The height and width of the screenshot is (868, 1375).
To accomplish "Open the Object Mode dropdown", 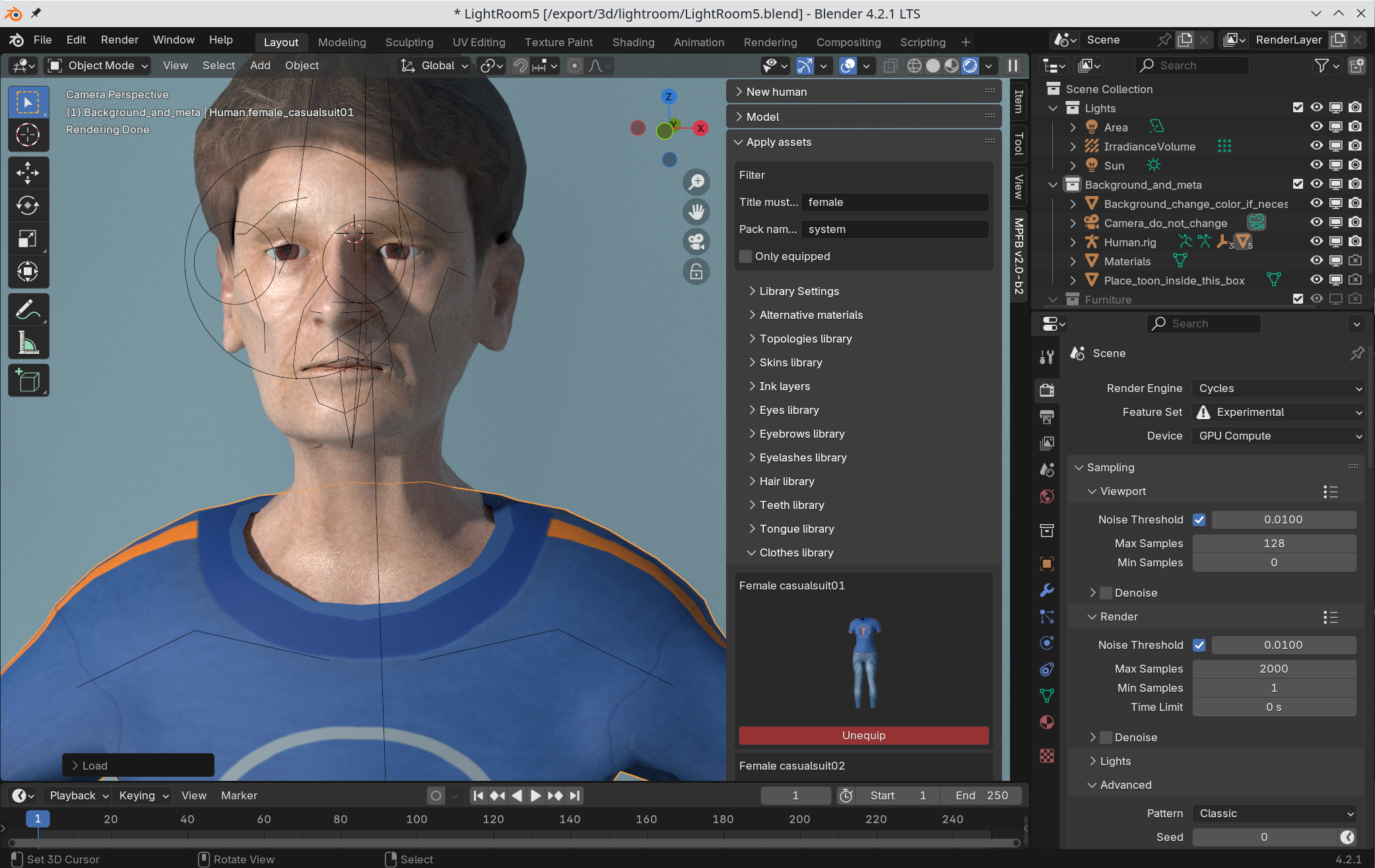I will click(98, 65).
